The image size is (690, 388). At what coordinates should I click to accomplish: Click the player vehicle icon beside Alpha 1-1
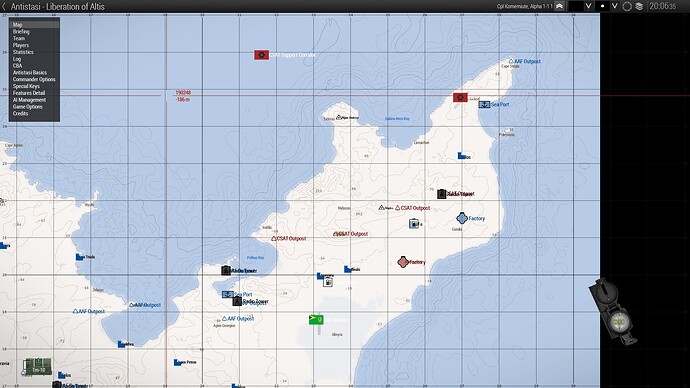point(559,6)
